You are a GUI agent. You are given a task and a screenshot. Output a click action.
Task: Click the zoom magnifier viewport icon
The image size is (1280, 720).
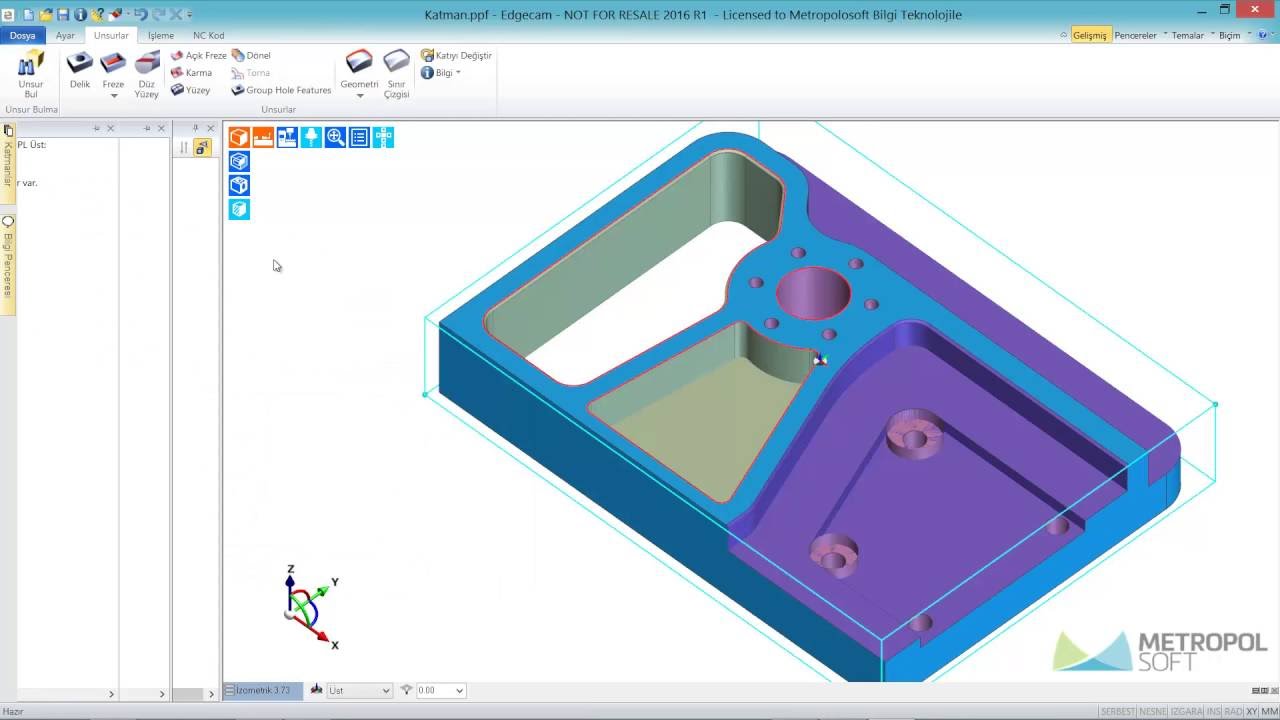335,137
